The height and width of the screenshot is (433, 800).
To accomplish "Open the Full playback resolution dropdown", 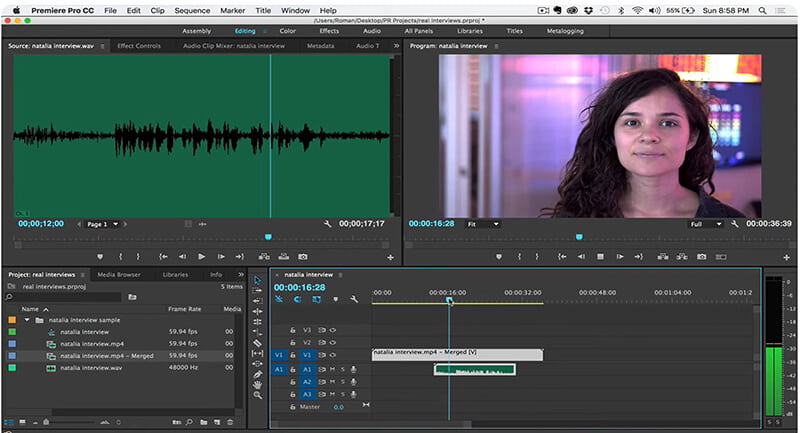I will pos(706,224).
